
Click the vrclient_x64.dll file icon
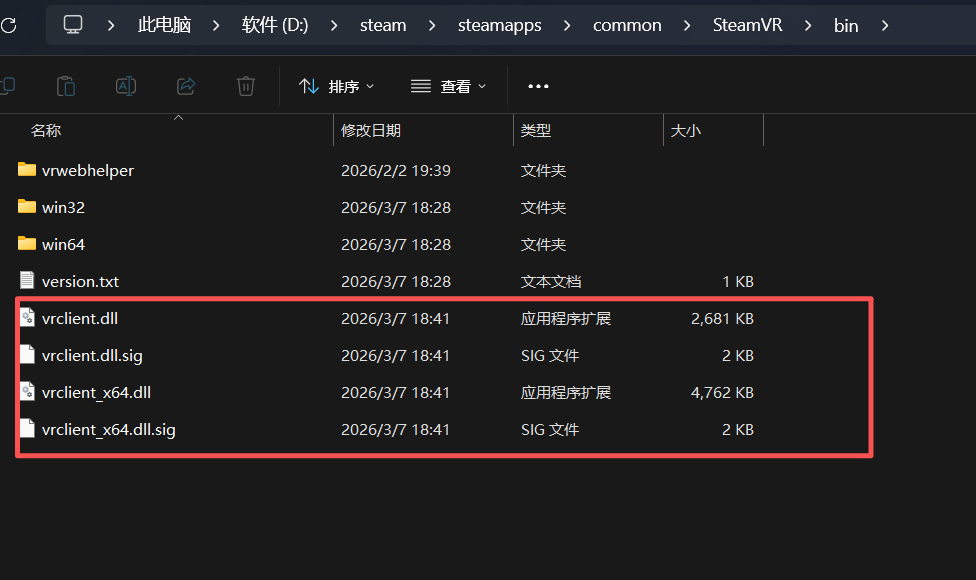tap(27, 391)
